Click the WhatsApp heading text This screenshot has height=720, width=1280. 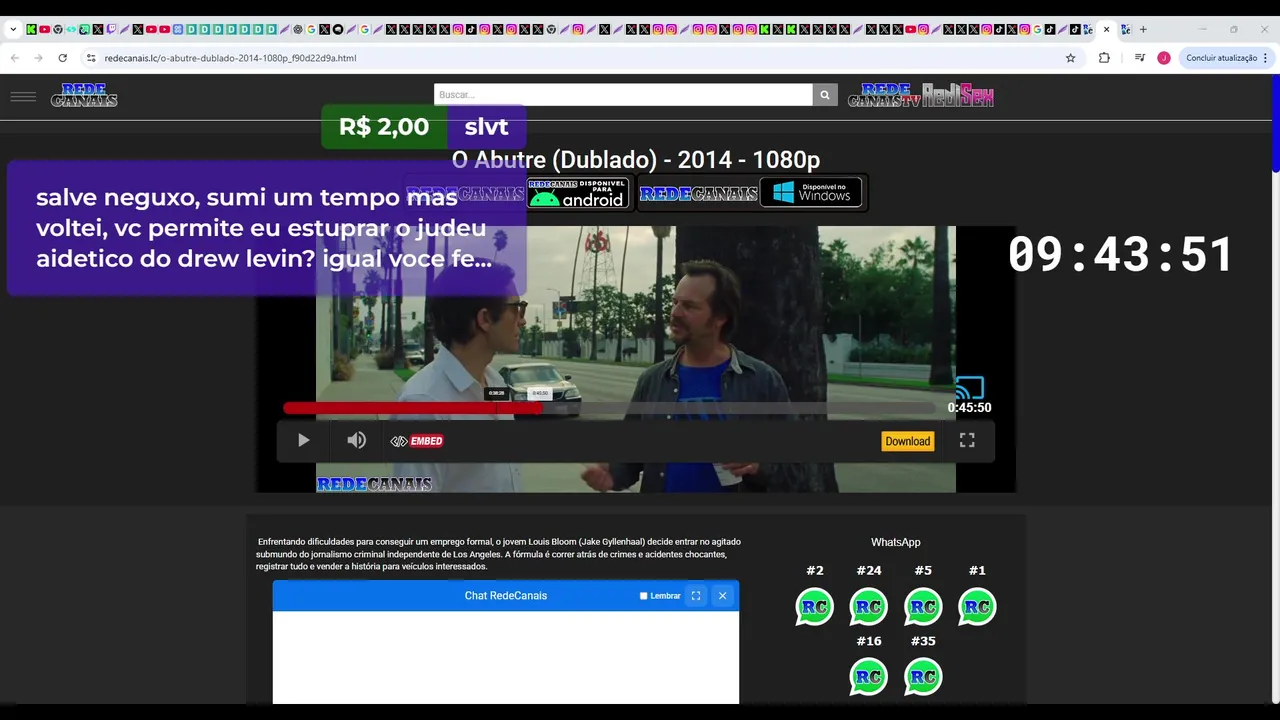click(x=895, y=542)
